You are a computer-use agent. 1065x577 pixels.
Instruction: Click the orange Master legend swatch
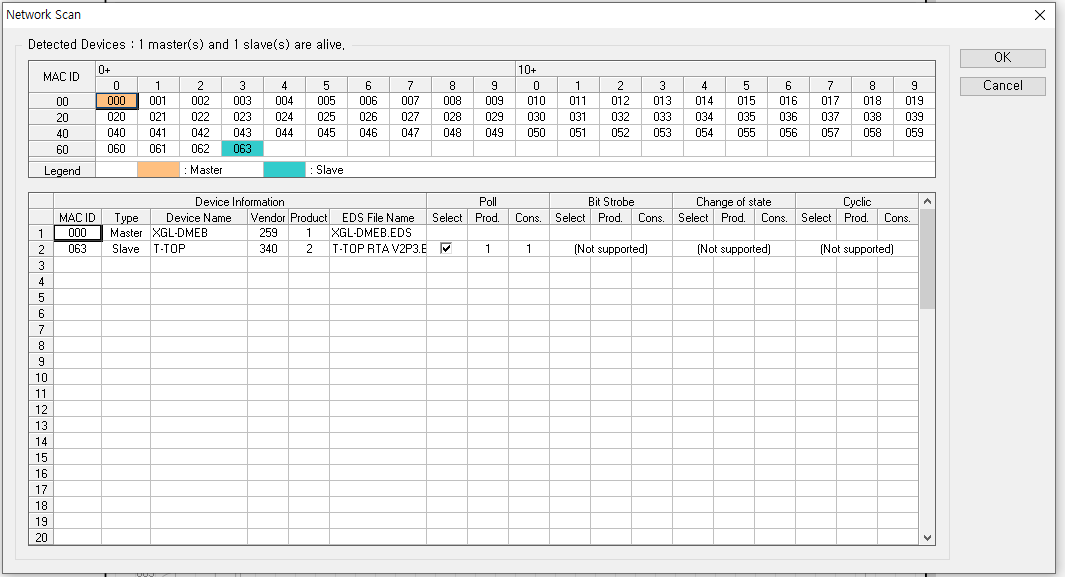pos(158,170)
